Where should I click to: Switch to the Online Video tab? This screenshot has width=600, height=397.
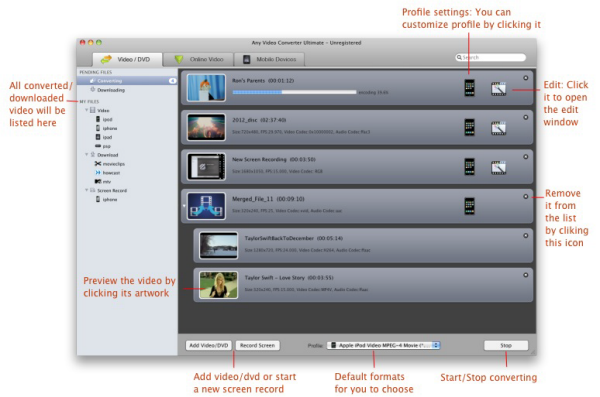[198, 59]
